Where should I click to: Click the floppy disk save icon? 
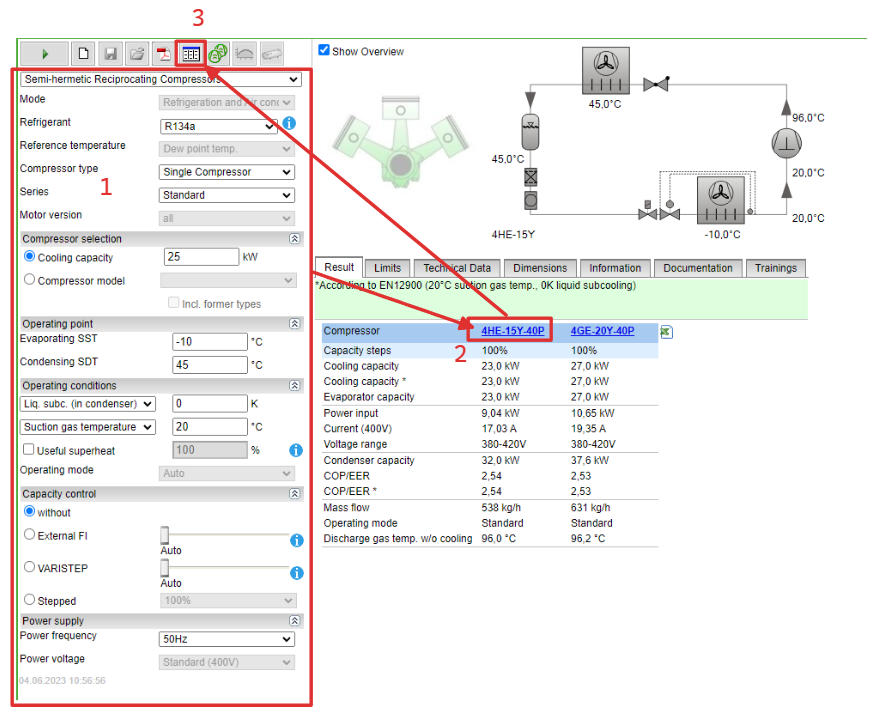[x=110, y=54]
